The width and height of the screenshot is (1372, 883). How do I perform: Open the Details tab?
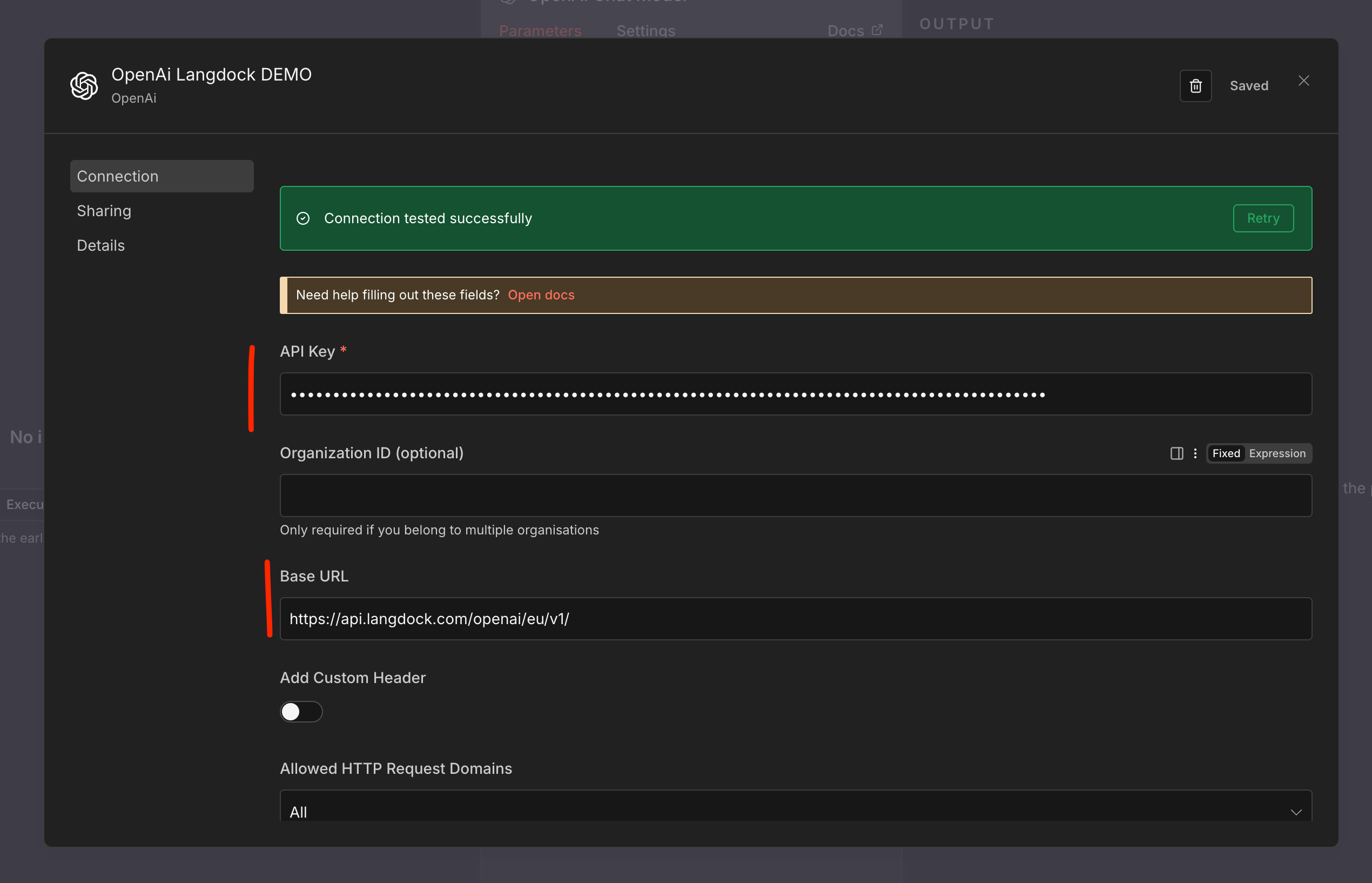(x=101, y=245)
